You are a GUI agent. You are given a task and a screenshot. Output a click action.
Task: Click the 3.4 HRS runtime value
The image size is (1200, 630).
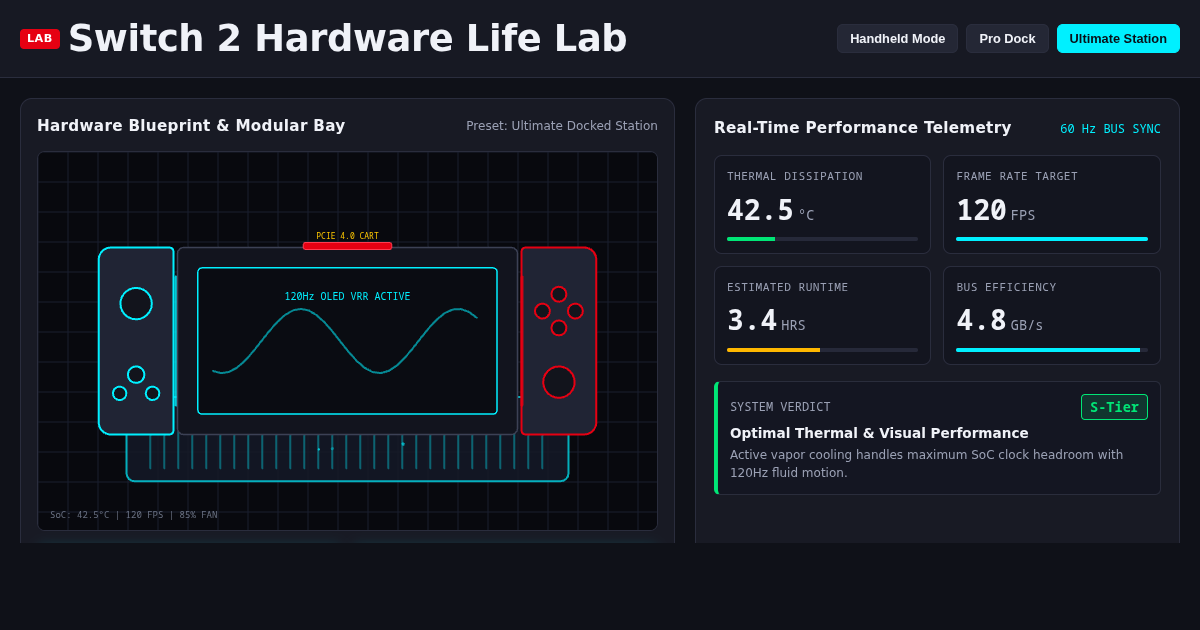pos(766,322)
